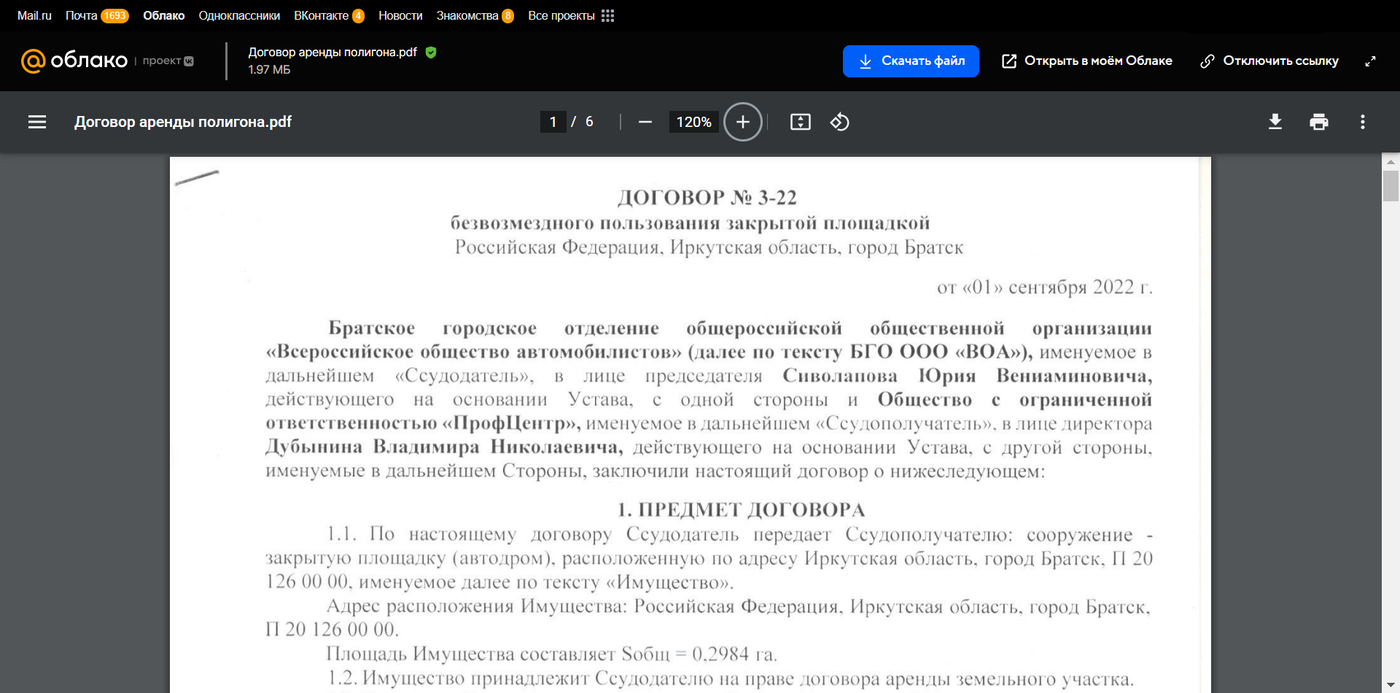Print the document
This screenshot has width=1400, height=693.
click(1319, 122)
